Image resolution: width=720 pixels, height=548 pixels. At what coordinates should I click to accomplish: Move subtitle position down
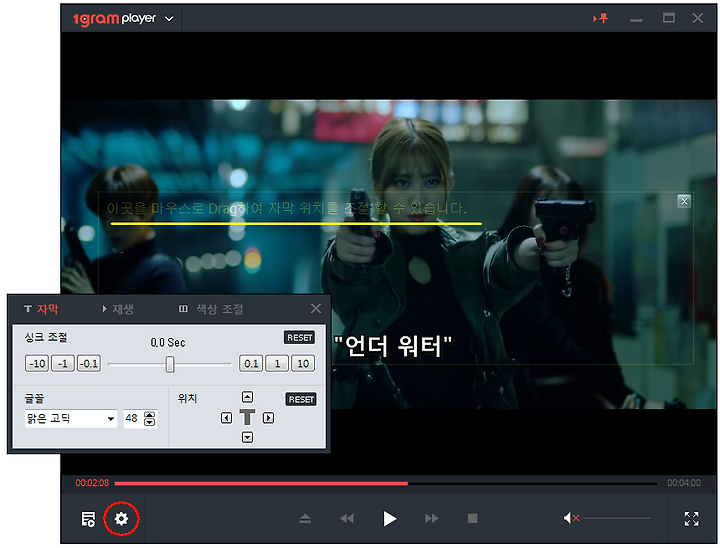pos(248,437)
